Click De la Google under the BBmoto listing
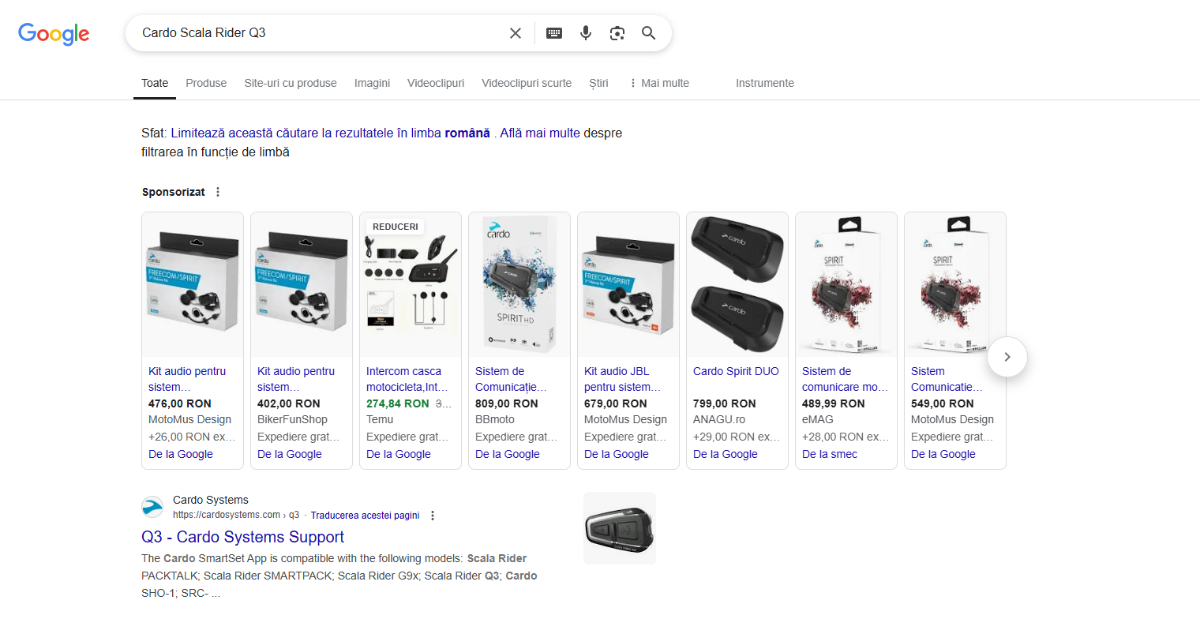Image resolution: width=1200 pixels, height=619 pixels. point(508,454)
